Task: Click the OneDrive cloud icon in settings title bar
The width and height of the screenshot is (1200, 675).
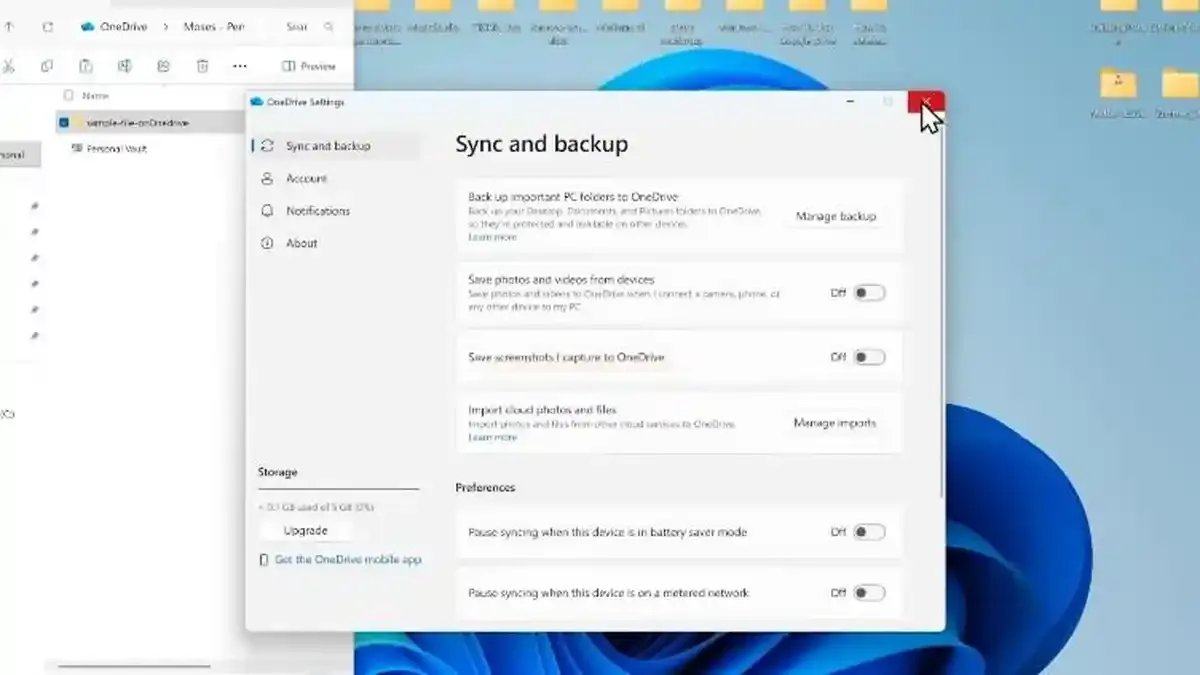Action: (257, 102)
